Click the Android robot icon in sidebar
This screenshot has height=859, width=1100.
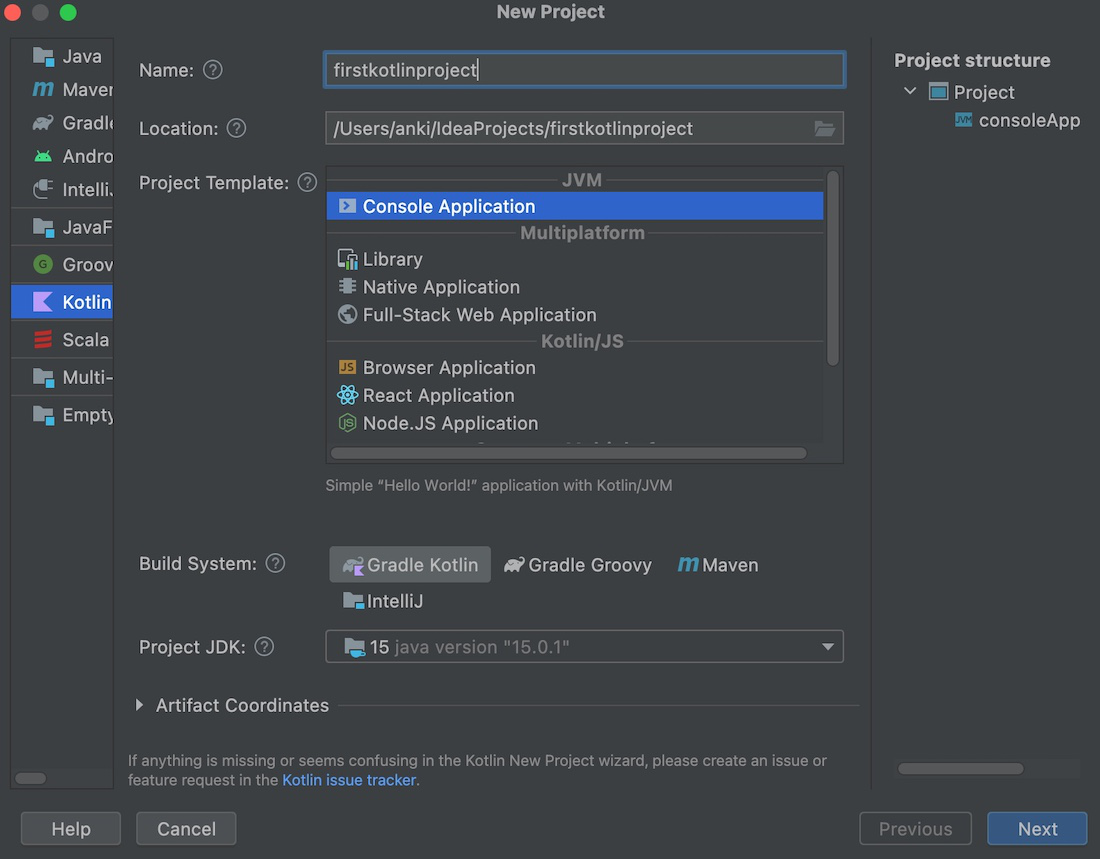tap(43, 156)
